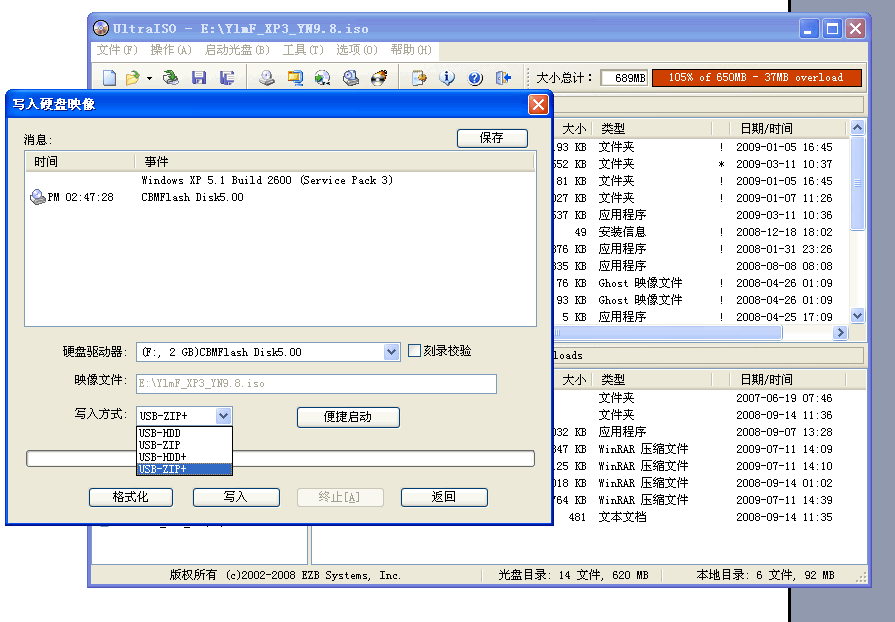Viewport: 895px width, 622px height.
Task: Click the 写入 write button
Action: click(x=236, y=497)
